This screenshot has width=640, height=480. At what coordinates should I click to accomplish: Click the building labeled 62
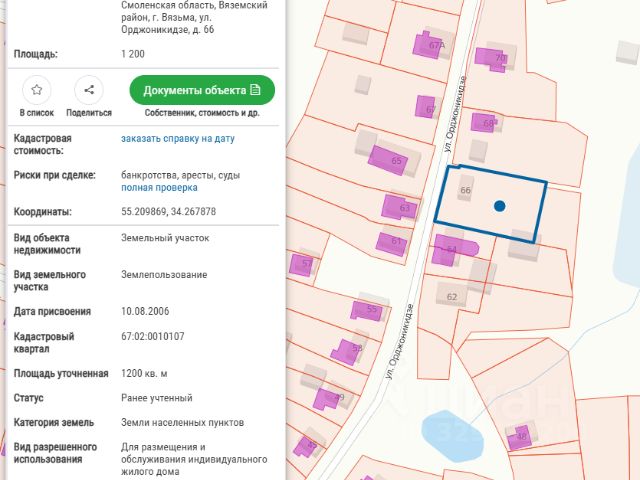(x=452, y=293)
